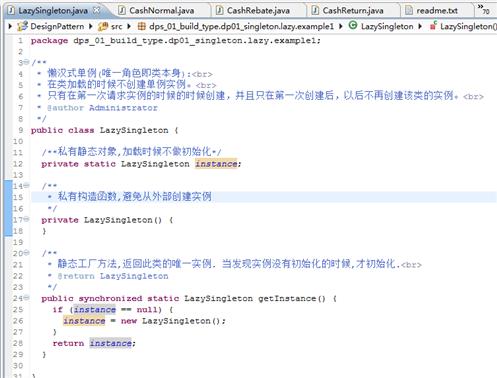
Task: Expand the breadcrumb arrow after DesignPattern
Action: click(90, 26)
